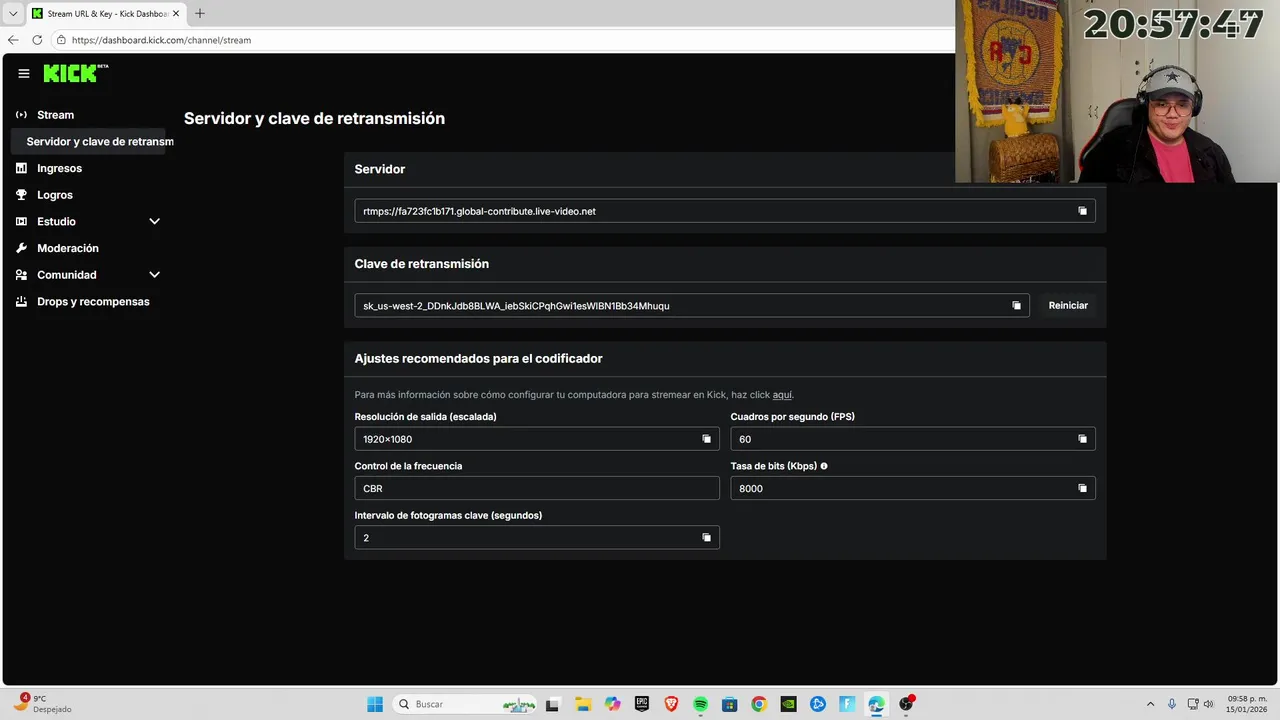Launch Epic Games from the taskbar
The width and height of the screenshot is (1280, 720).
(642, 704)
